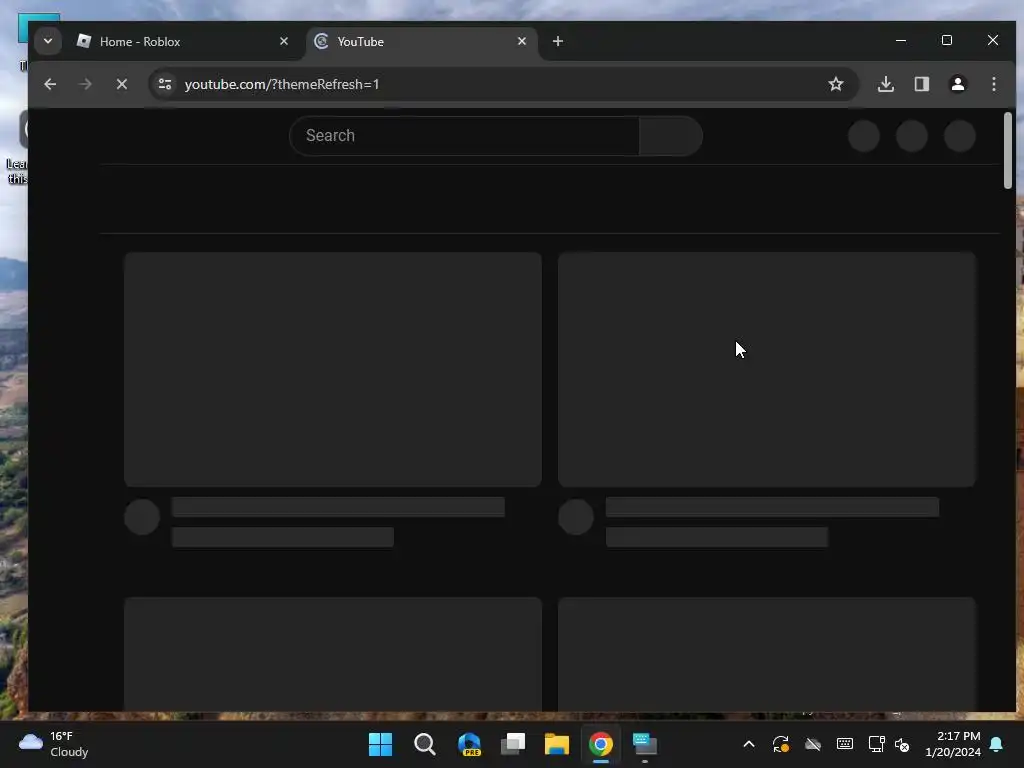The image size is (1024, 768).
Task: Open Chrome three-dot menu
Action: [x=993, y=84]
